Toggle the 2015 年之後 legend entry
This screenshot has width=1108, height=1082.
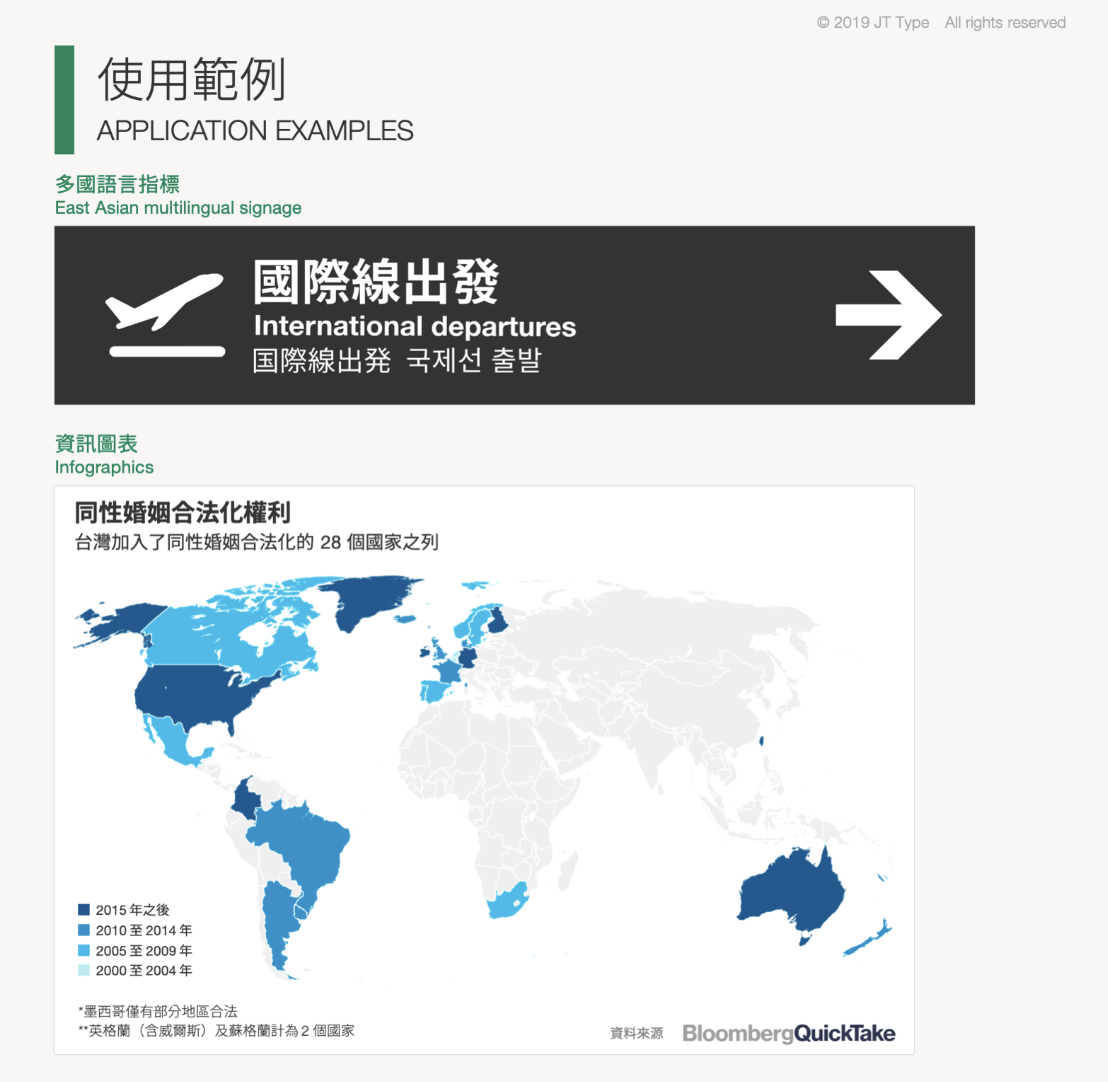pos(120,910)
